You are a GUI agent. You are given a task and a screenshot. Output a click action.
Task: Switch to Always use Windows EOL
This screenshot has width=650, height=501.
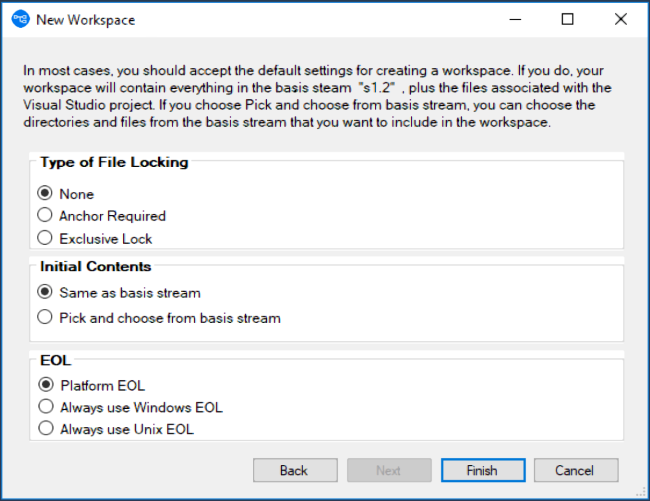44,407
